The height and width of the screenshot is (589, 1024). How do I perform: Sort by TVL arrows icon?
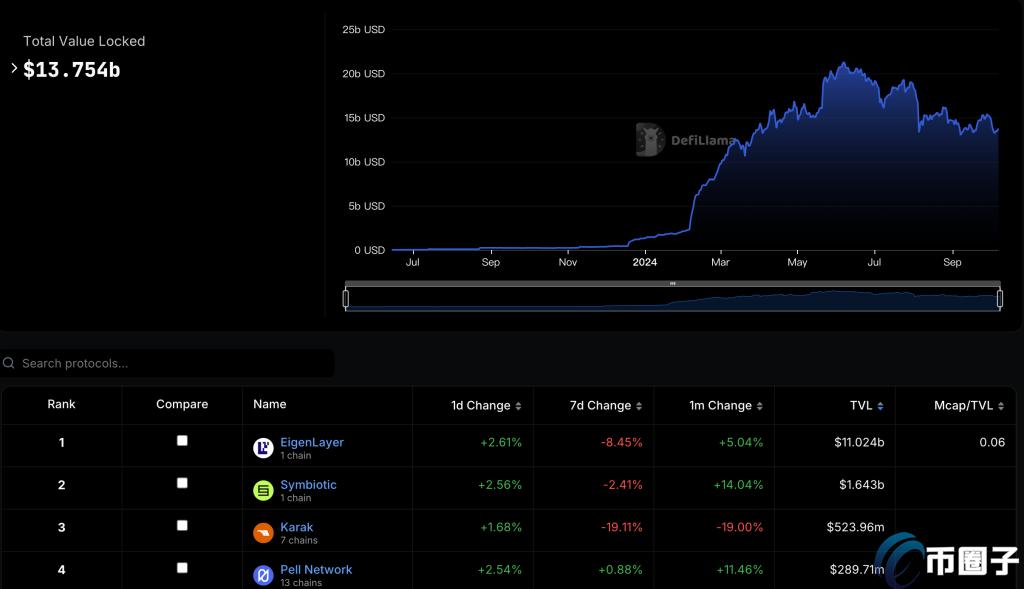point(880,406)
